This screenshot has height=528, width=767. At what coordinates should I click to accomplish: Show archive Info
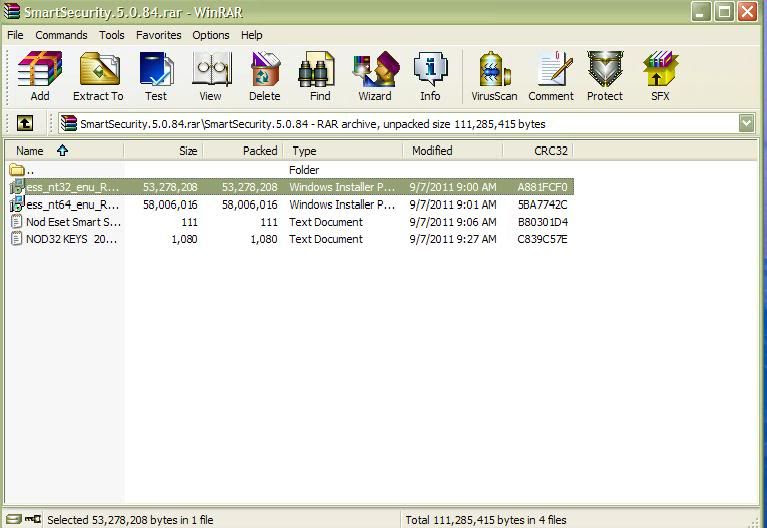click(430, 69)
